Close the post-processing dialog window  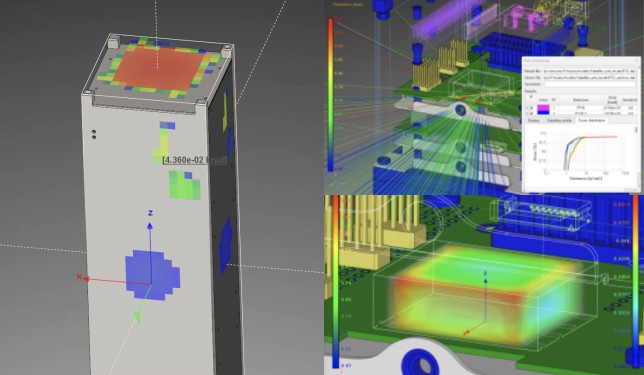637,61
